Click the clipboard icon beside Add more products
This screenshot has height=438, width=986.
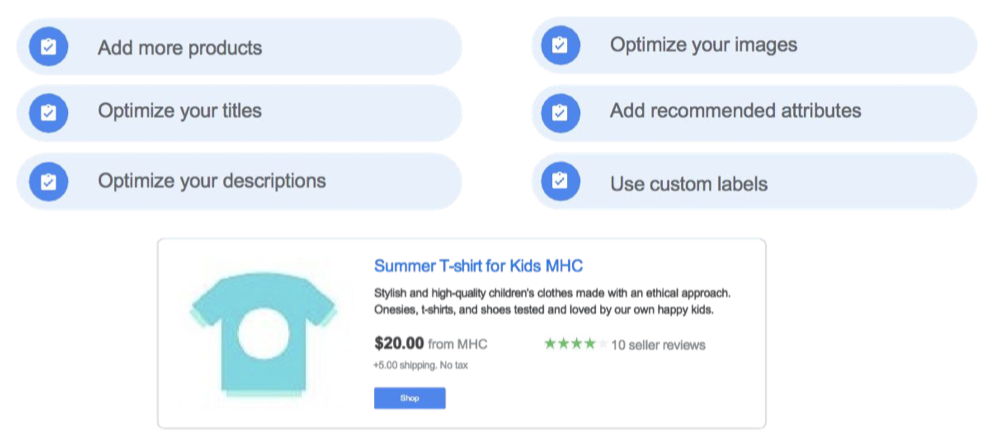pyautogui.click(x=48, y=47)
